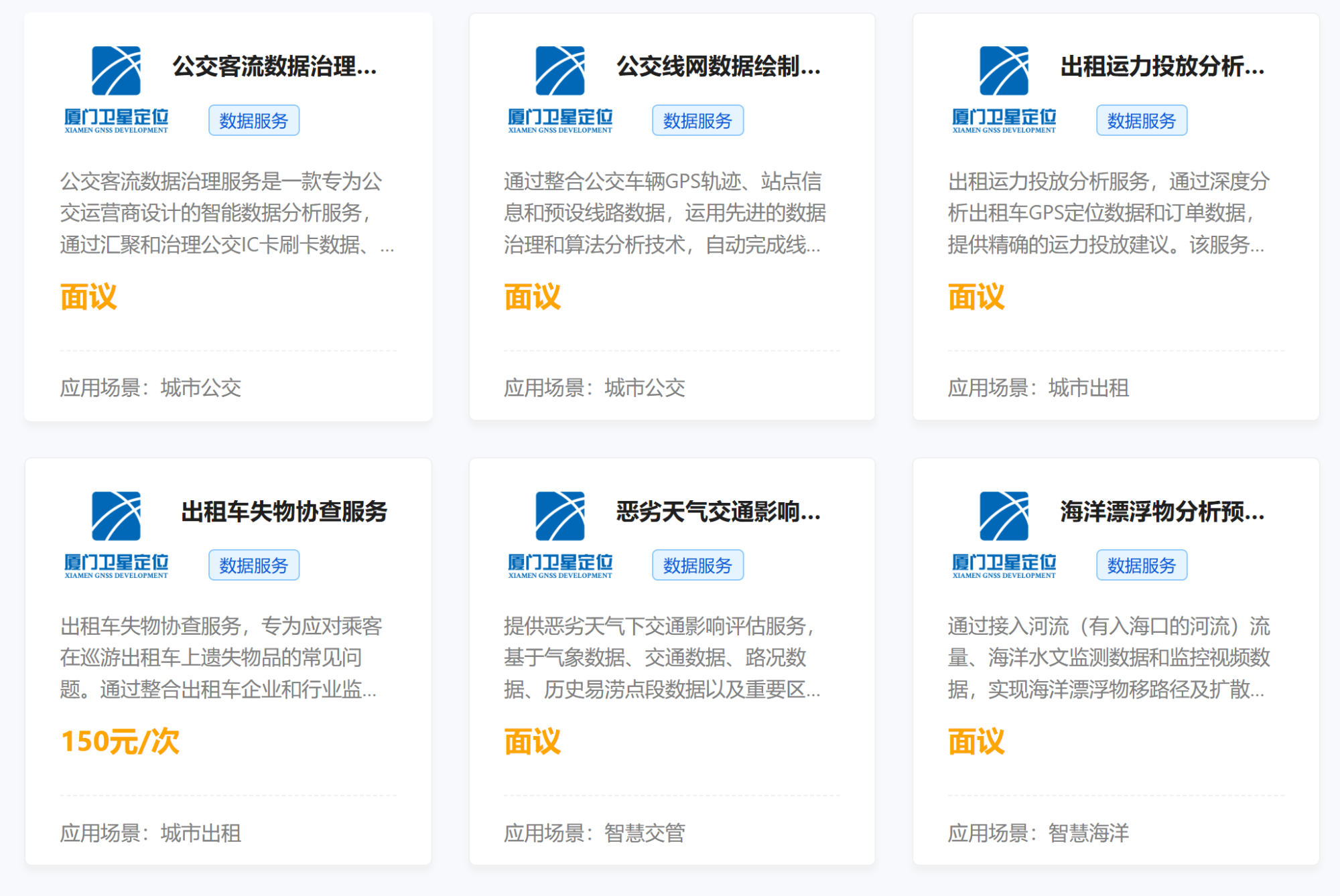Click 数据服务 tag on 恶劣天气 card
This screenshot has width=1340, height=896.
pyautogui.click(x=697, y=566)
